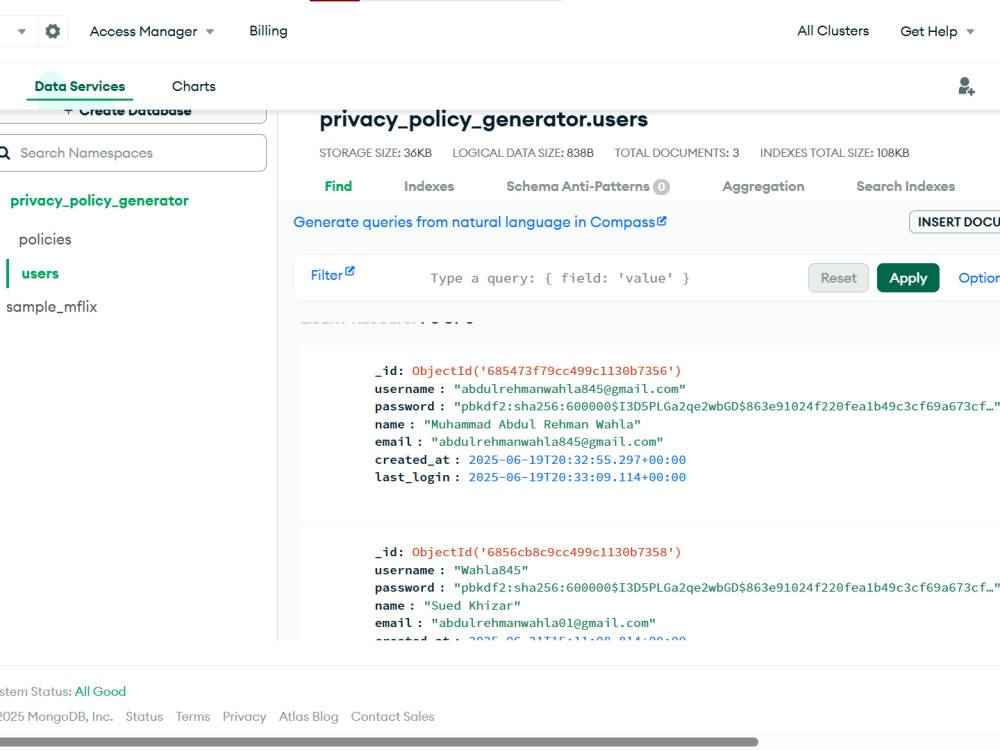Focus the Search Namespaces field

[x=133, y=153]
